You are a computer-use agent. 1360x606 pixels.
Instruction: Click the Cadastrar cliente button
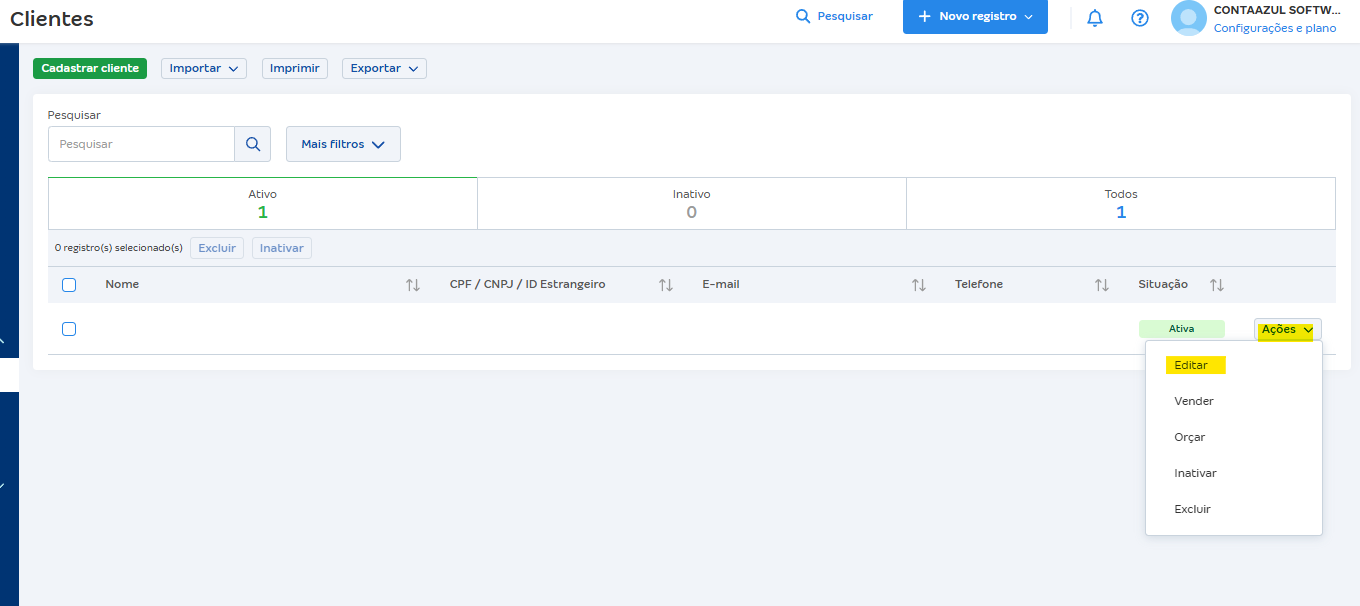pyautogui.click(x=90, y=68)
